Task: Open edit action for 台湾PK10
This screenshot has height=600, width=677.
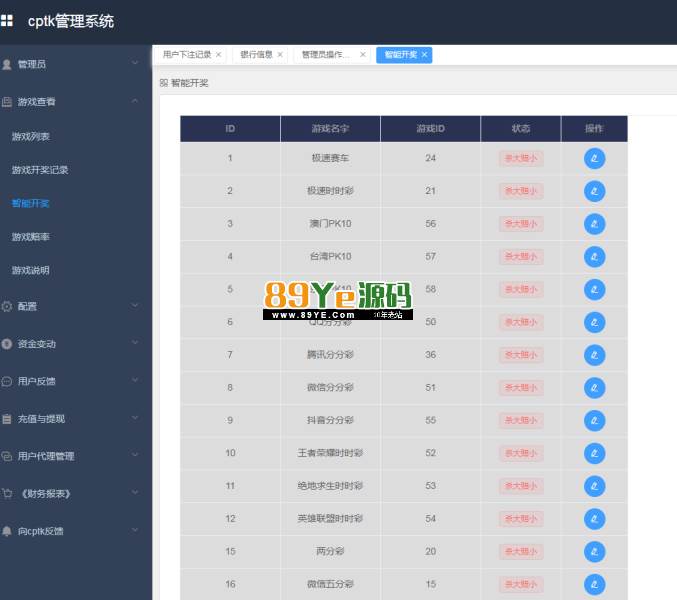Action: (594, 257)
